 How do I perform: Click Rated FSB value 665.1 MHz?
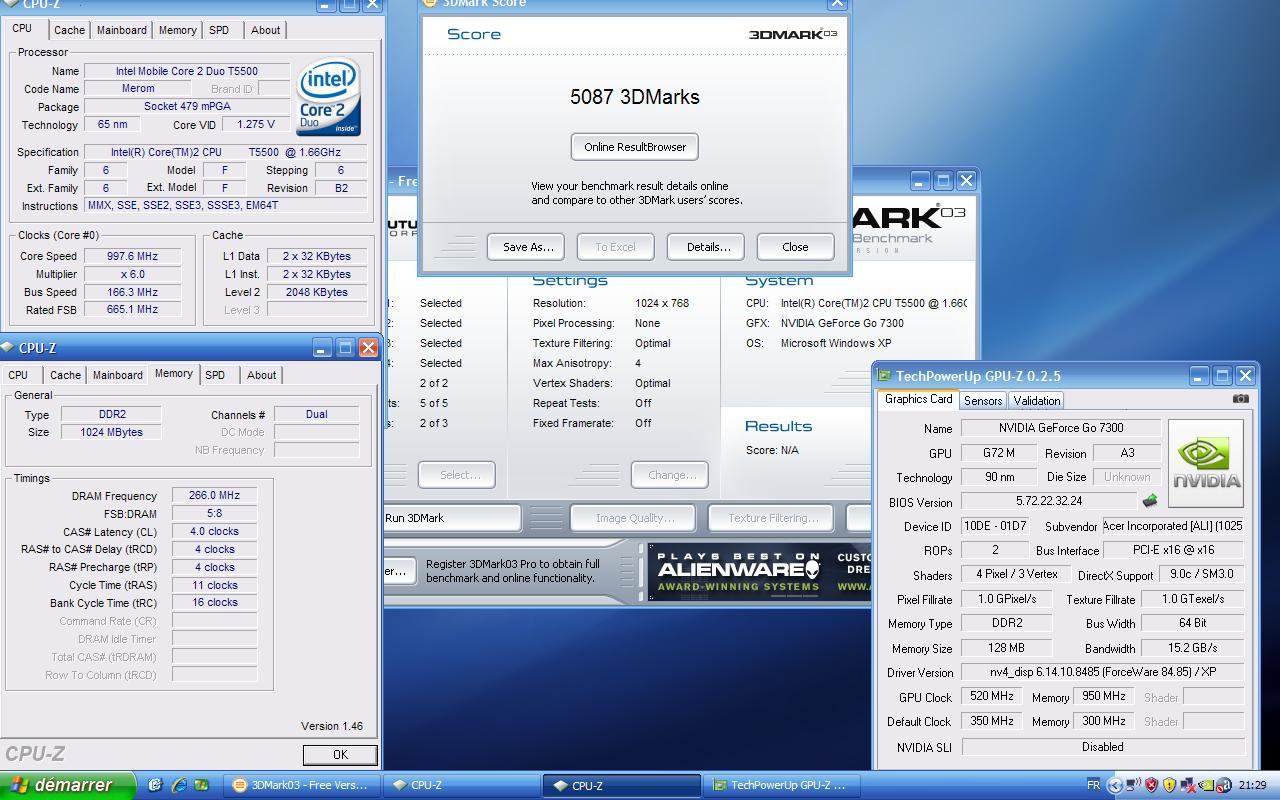point(134,310)
